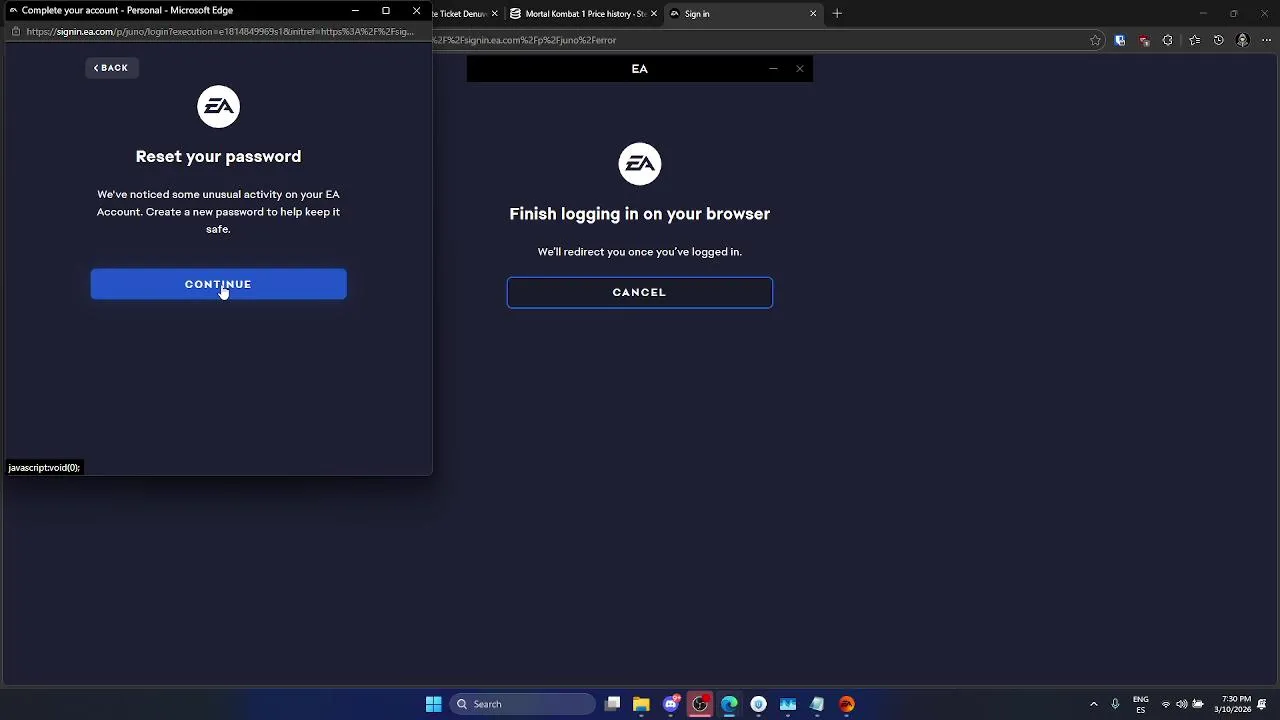Image resolution: width=1280 pixels, height=720 pixels.
Task: Go back using the Back link
Action: [111, 68]
